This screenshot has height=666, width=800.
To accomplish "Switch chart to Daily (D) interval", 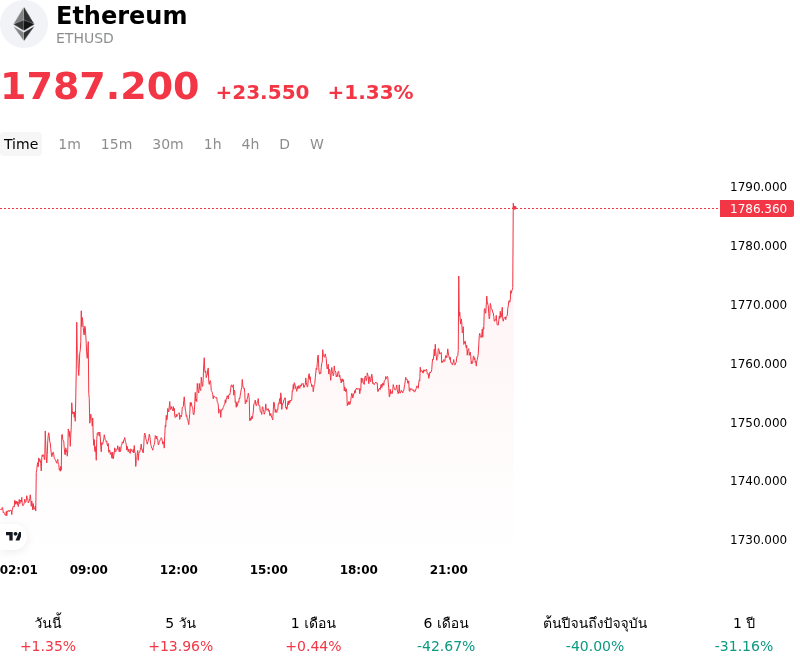I will (284, 144).
